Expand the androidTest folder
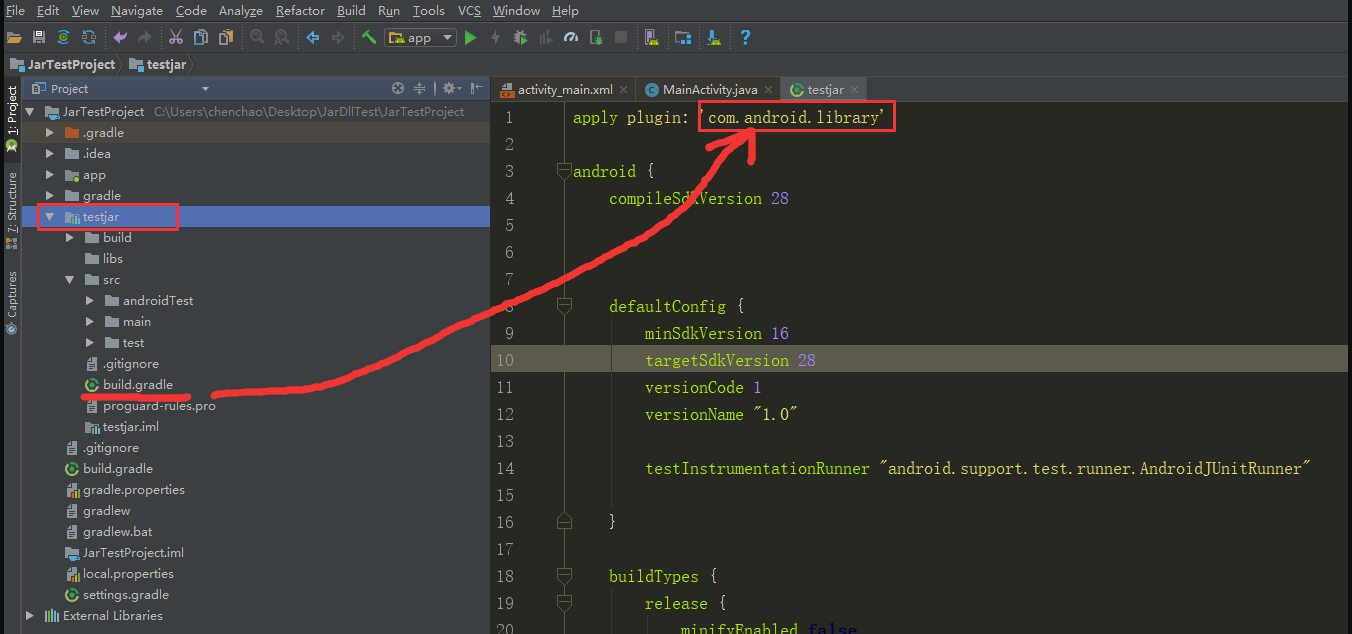This screenshot has width=1352, height=634. [x=89, y=301]
